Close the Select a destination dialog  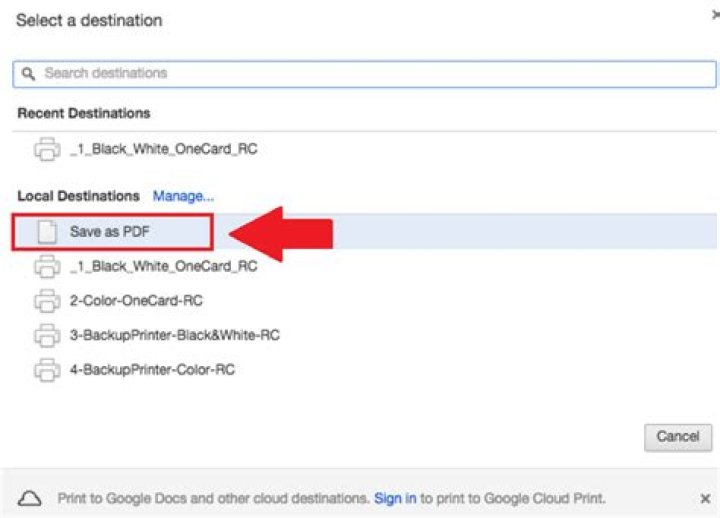(x=715, y=15)
